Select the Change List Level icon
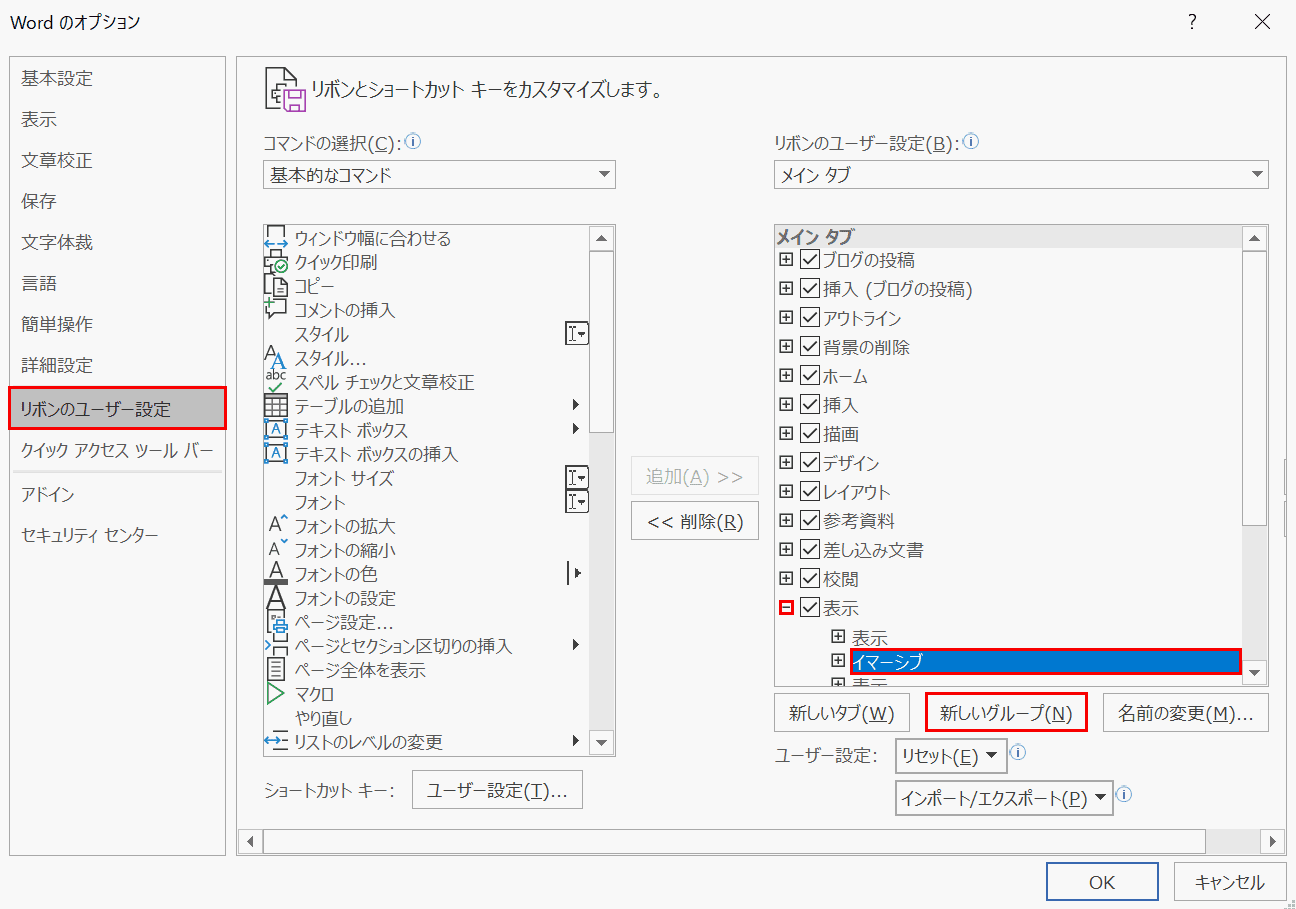Viewport: 1296px width, 909px height. (275, 742)
